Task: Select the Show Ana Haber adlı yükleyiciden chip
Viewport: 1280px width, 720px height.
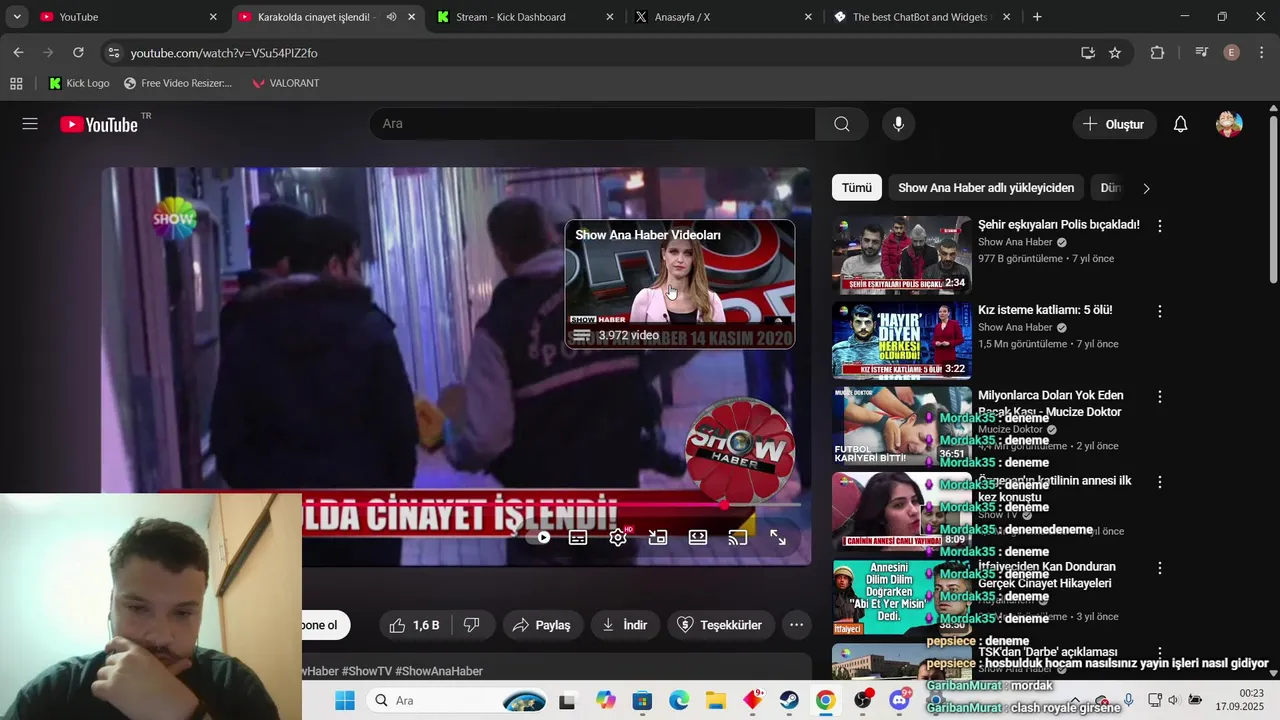Action: click(986, 188)
